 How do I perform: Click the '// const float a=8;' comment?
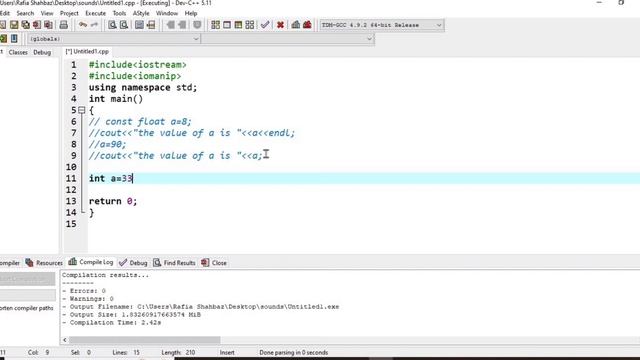tap(140, 122)
